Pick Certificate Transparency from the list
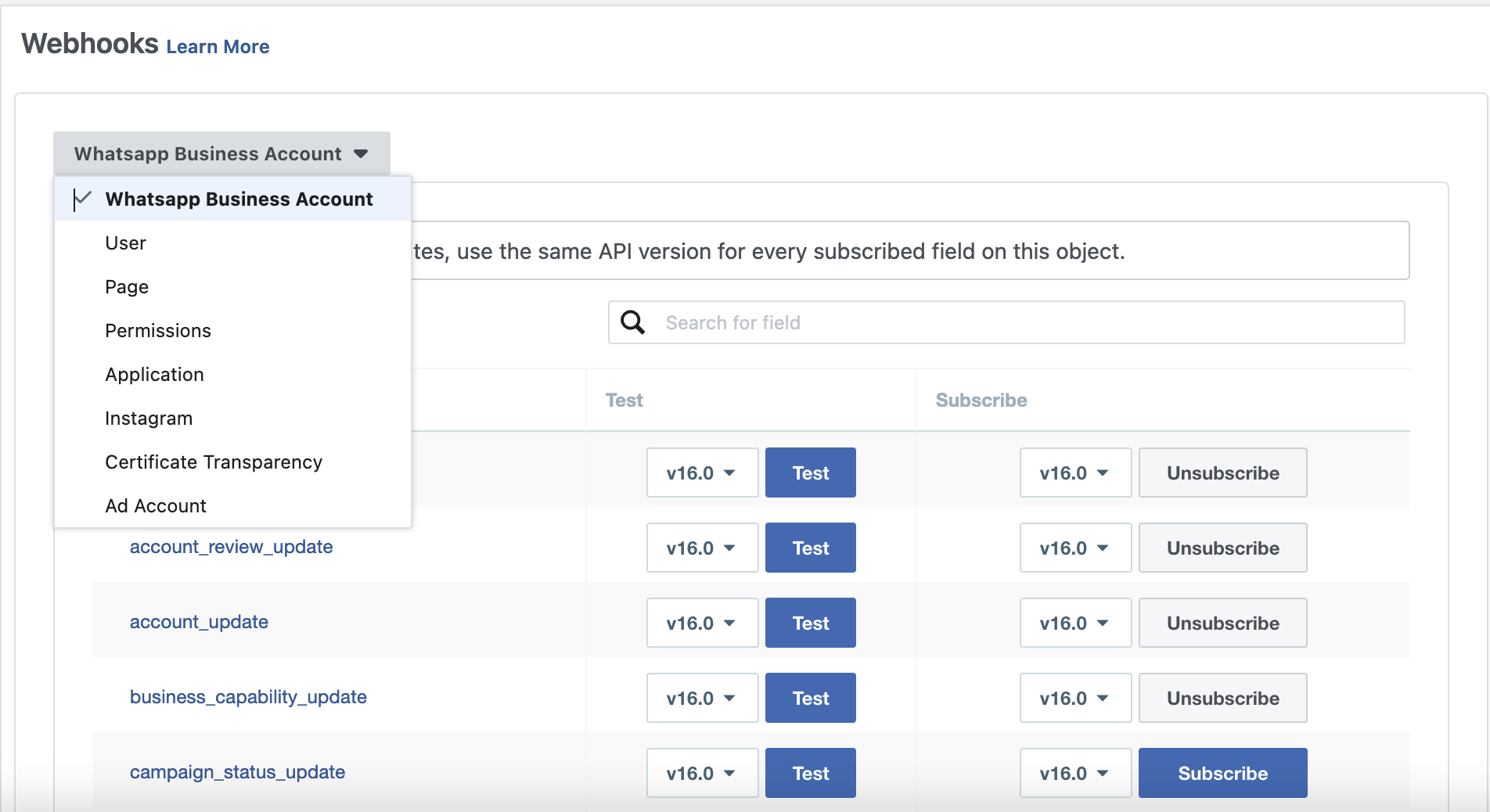The width and height of the screenshot is (1490, 812). [x=233, y=462]
